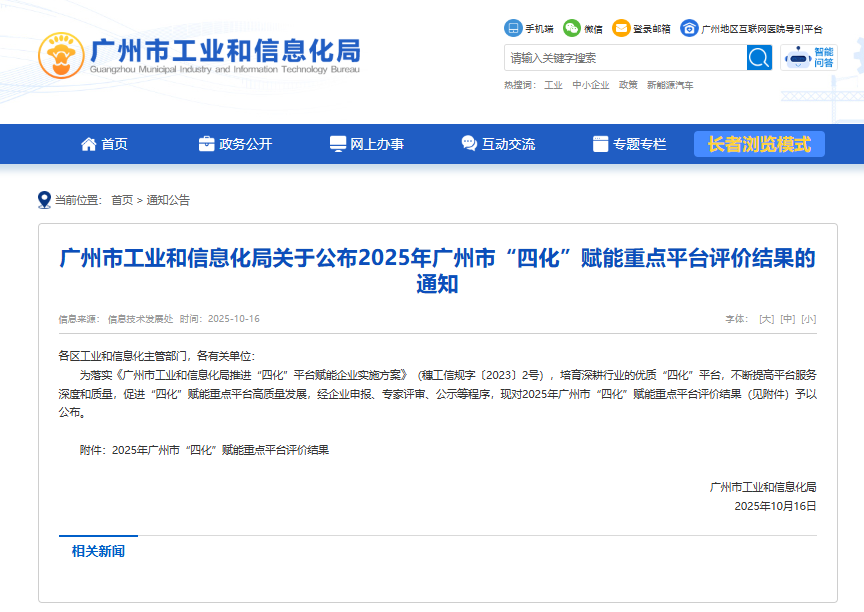864x612 pixels.
Task: Select the [中] medium font size option
Action: click(x=787, y=317)
